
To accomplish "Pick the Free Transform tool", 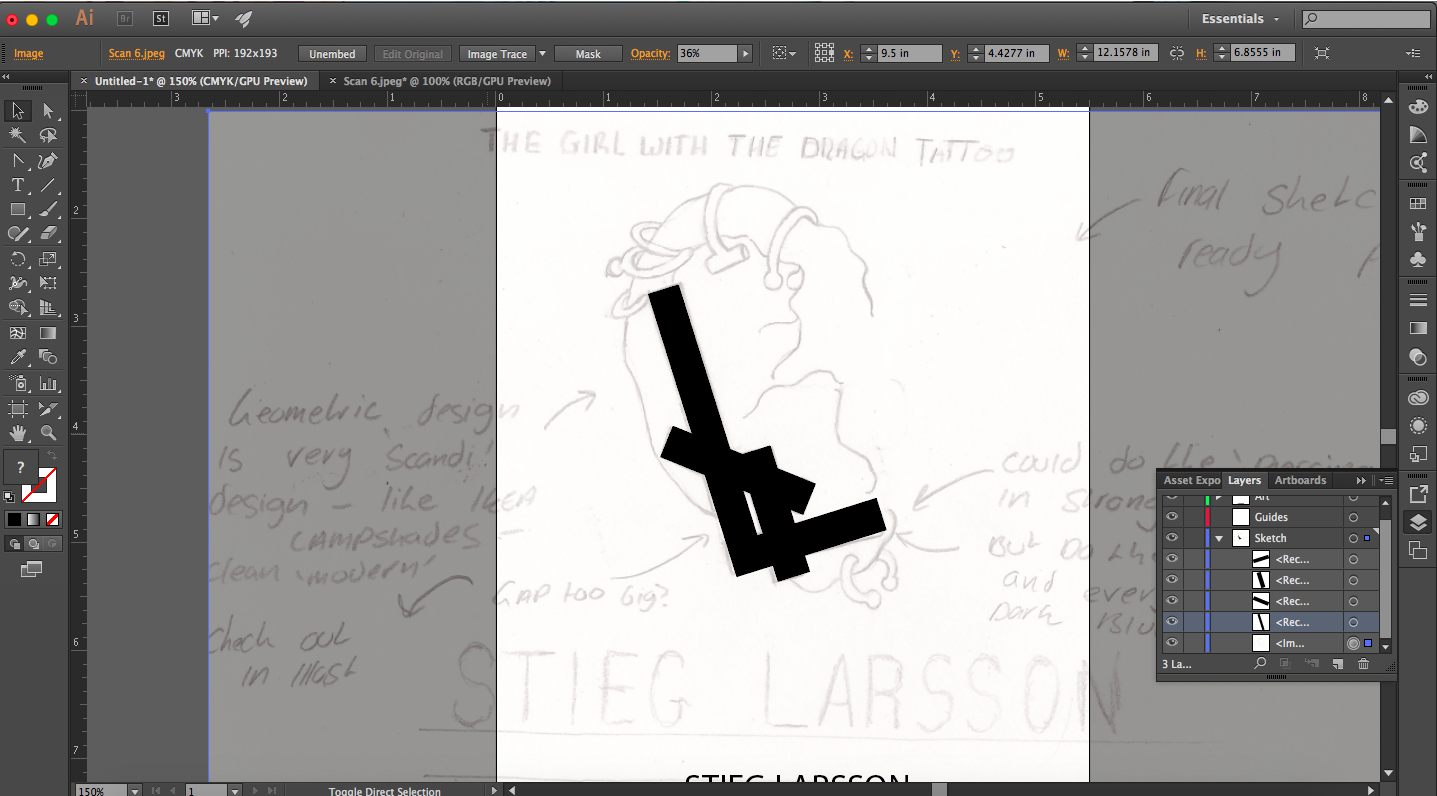I will pyautogui.click(x=48, y=283).
